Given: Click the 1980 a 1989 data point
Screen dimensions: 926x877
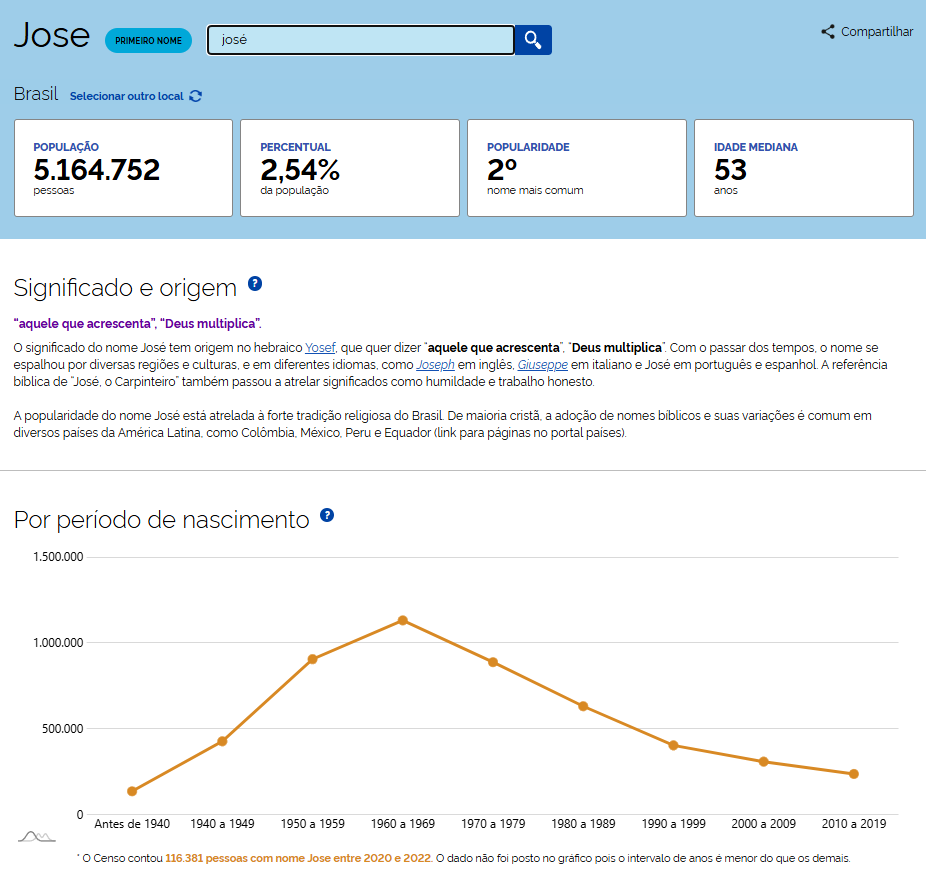Looking at the screenshot, I should 583,706.
